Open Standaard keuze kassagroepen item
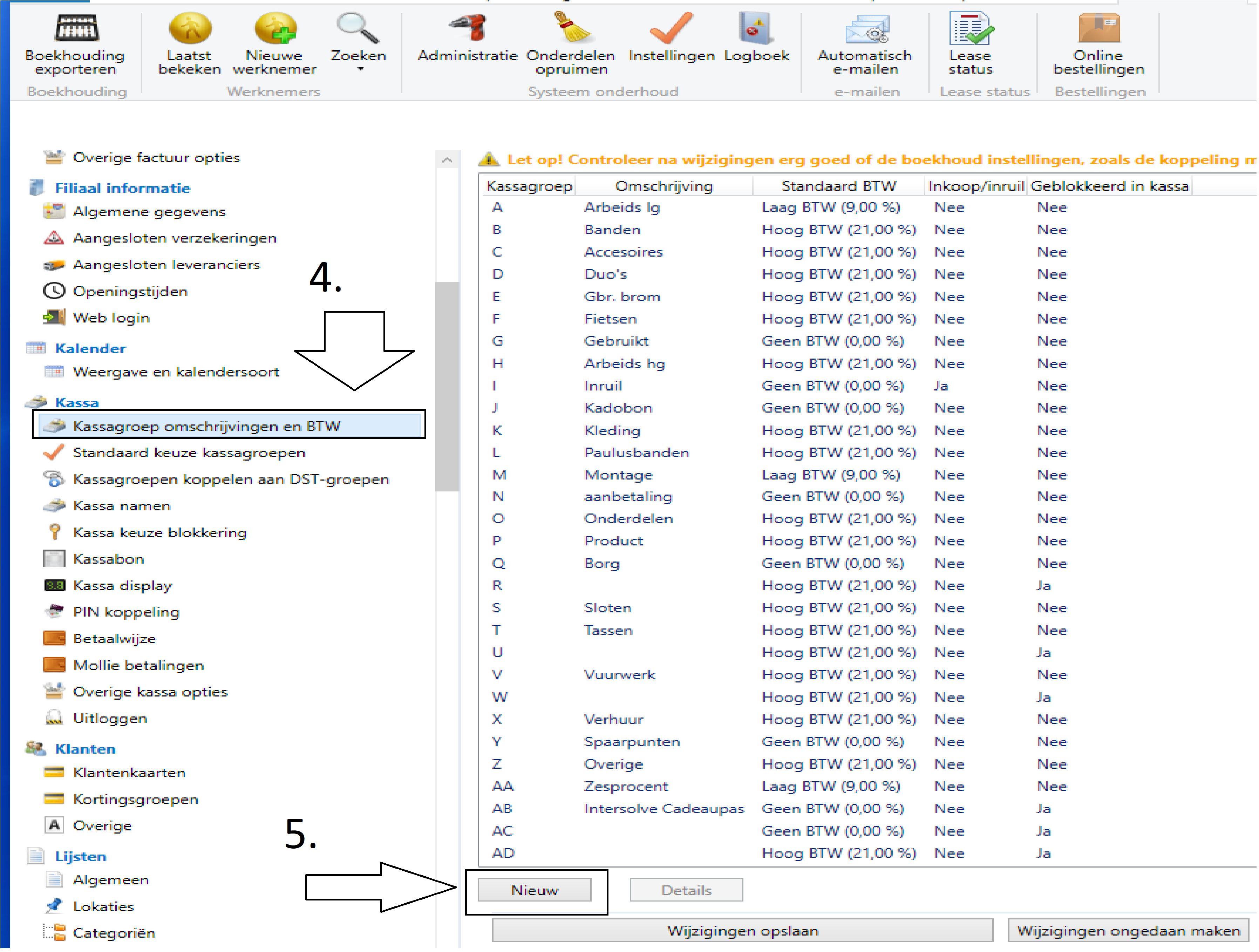1259x952 pixels. 189,453
